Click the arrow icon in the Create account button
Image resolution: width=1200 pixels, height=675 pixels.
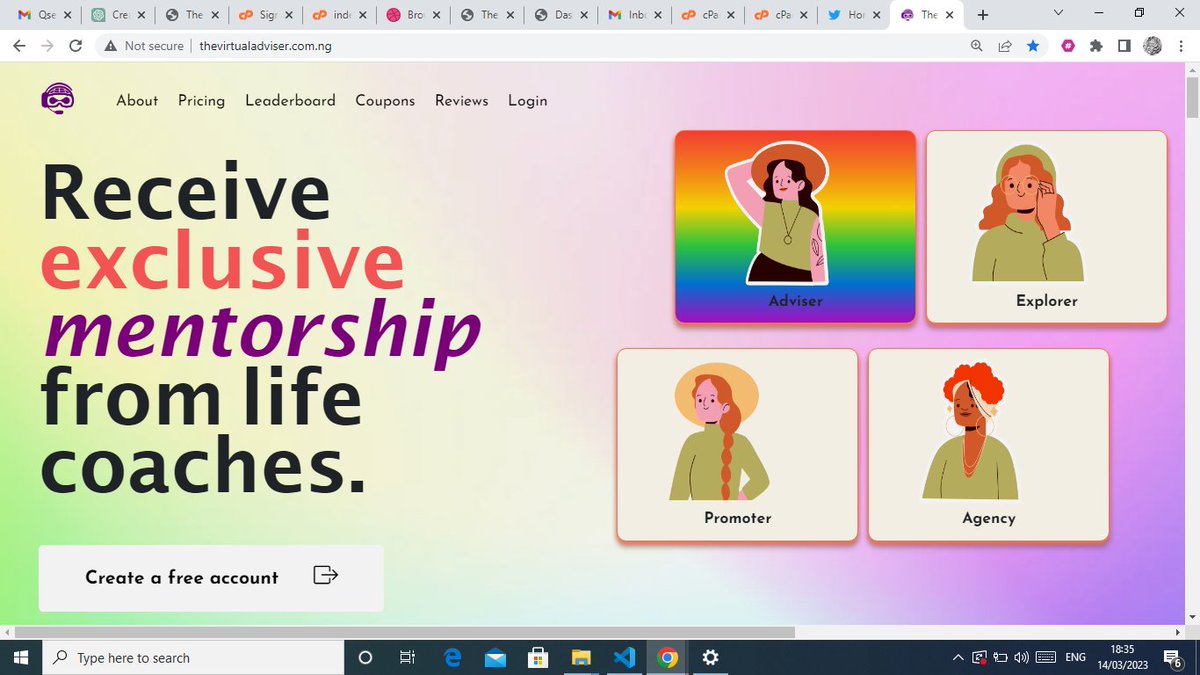325,575
